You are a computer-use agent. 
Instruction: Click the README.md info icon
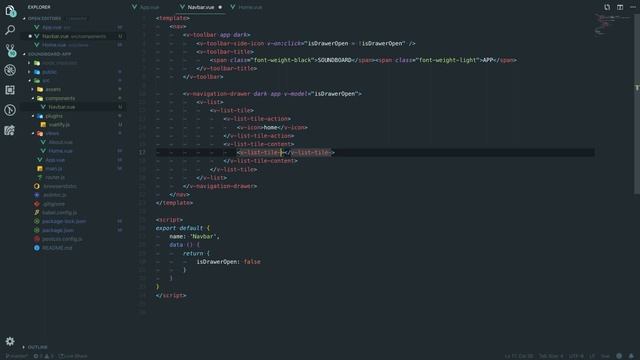click(37, 248)
